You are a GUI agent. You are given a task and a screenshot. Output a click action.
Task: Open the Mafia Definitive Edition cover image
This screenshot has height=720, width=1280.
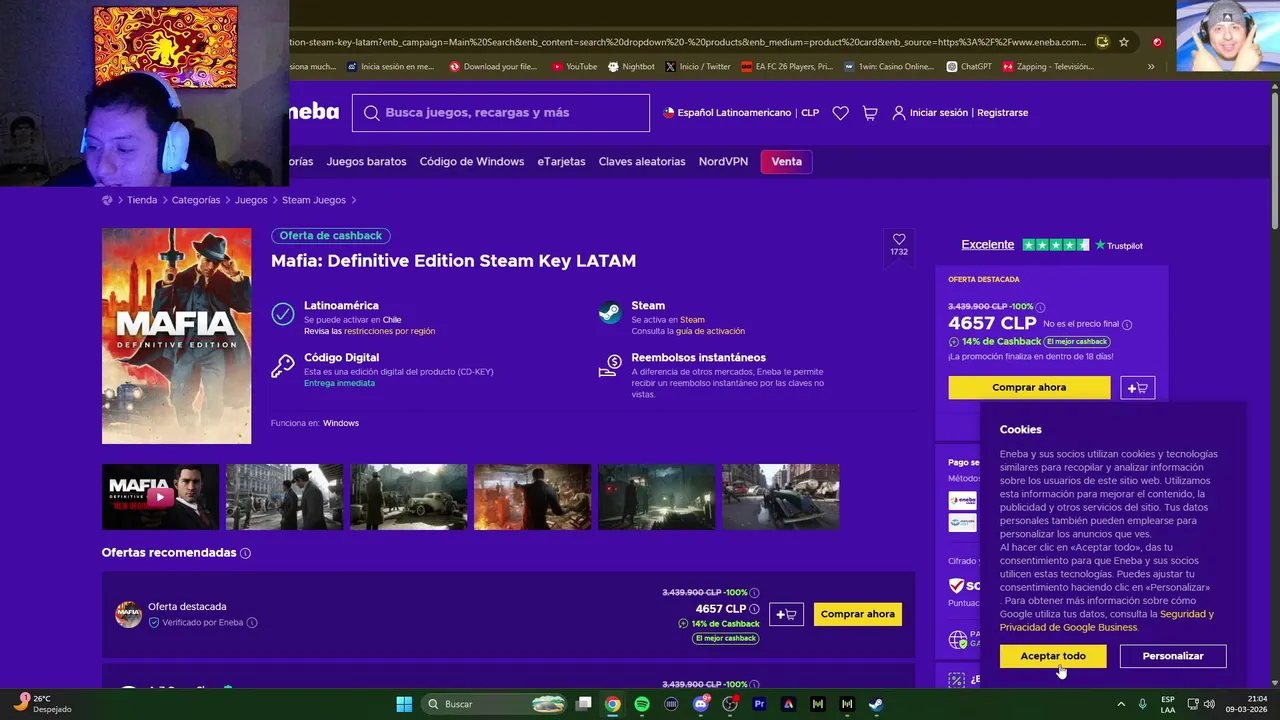pos(177,336)
